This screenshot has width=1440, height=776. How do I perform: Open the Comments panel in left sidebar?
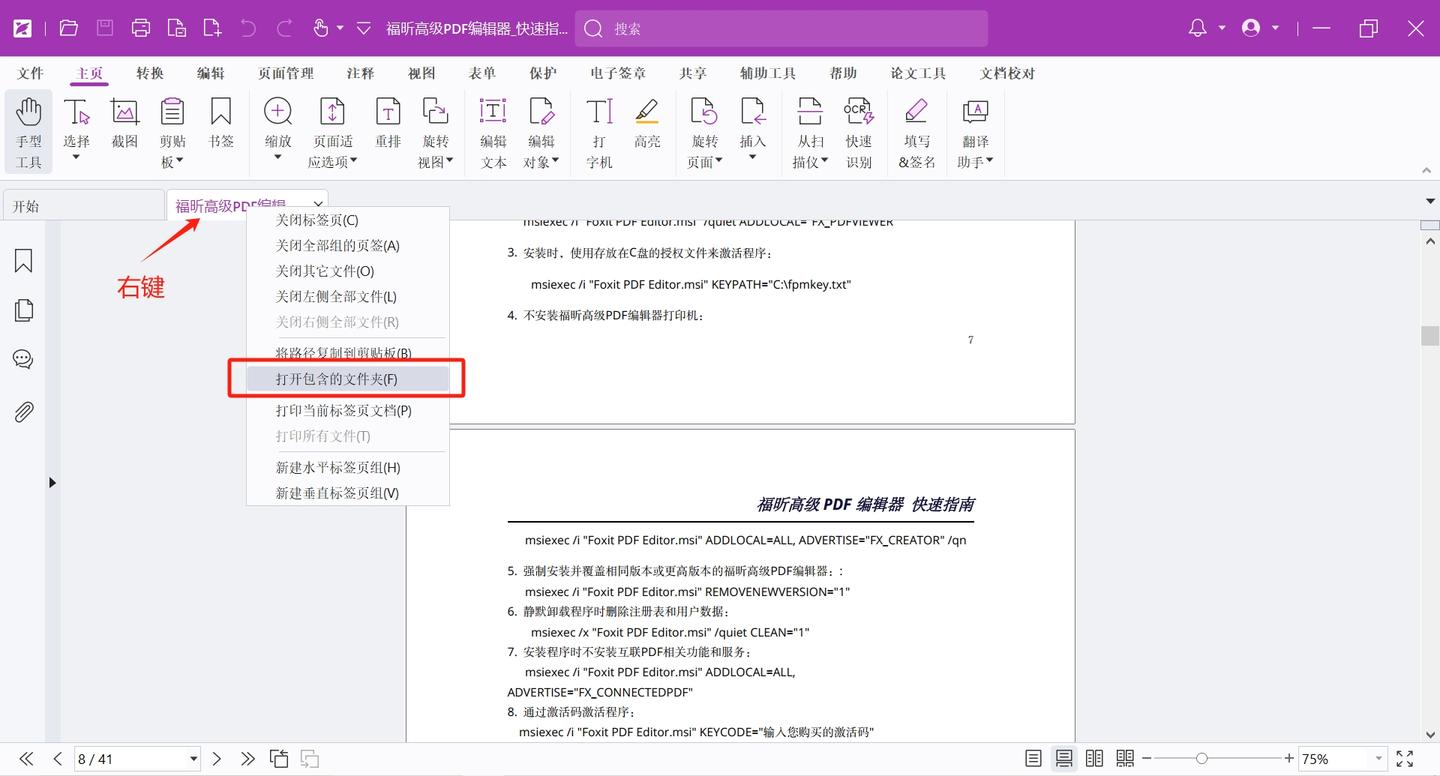click(23, 360)
